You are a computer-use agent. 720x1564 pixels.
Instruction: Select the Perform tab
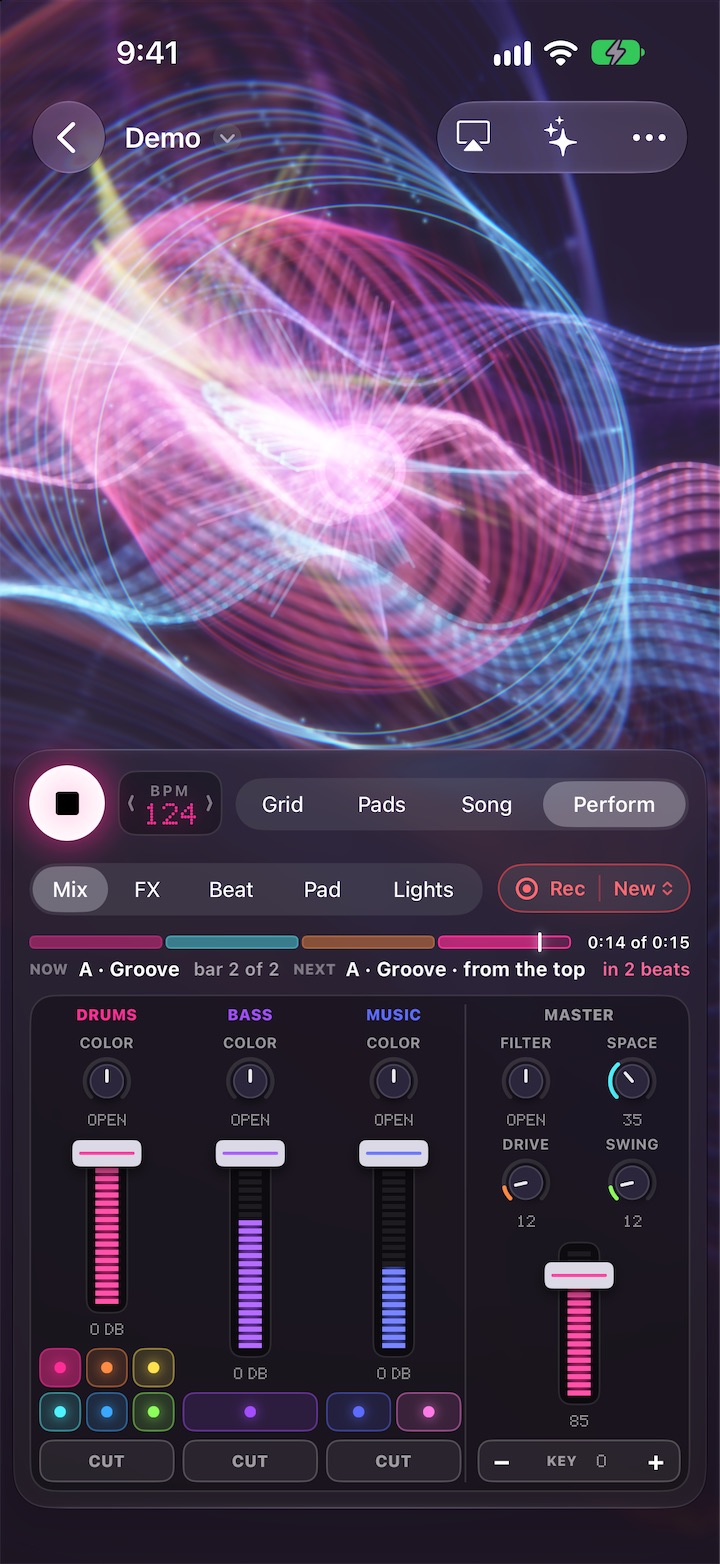click(x=614, y=805)
